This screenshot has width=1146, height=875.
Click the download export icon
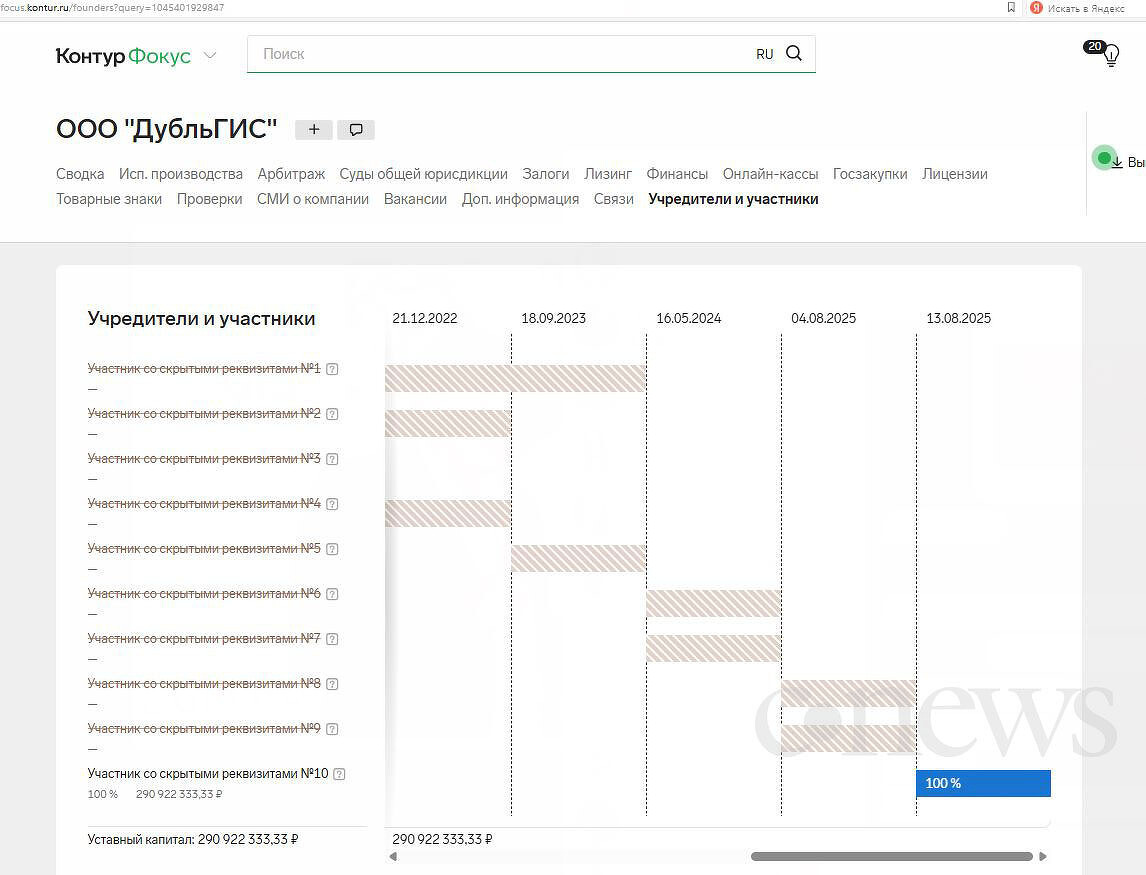point(1117,162)
